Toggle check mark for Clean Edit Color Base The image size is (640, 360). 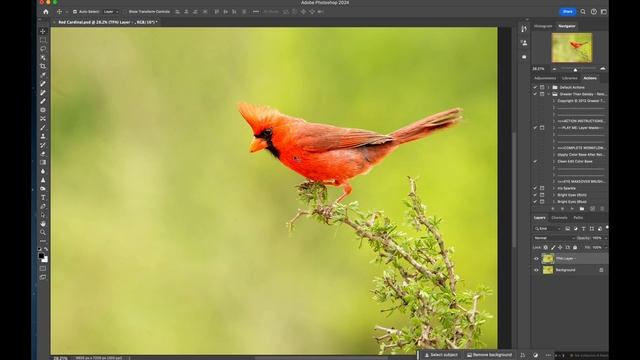click(535, 162)
